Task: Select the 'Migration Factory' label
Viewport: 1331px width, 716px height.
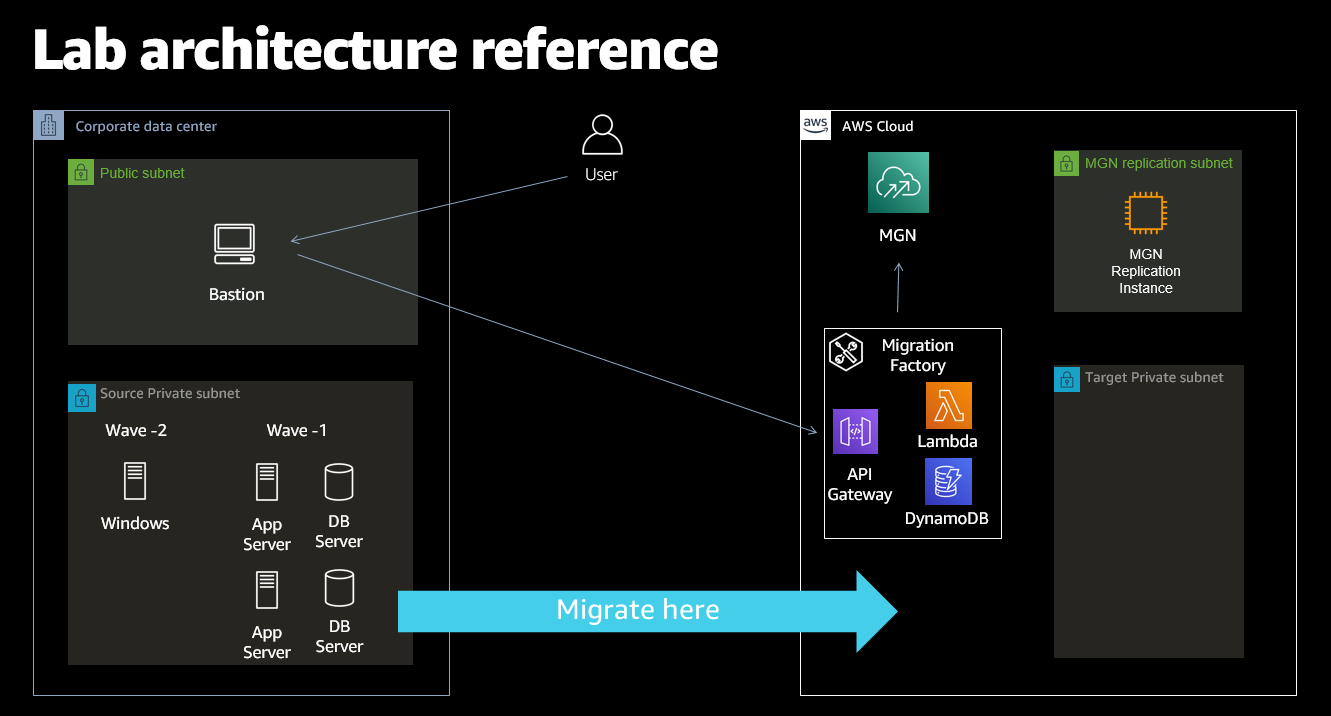Action: [x=918, y=355]
